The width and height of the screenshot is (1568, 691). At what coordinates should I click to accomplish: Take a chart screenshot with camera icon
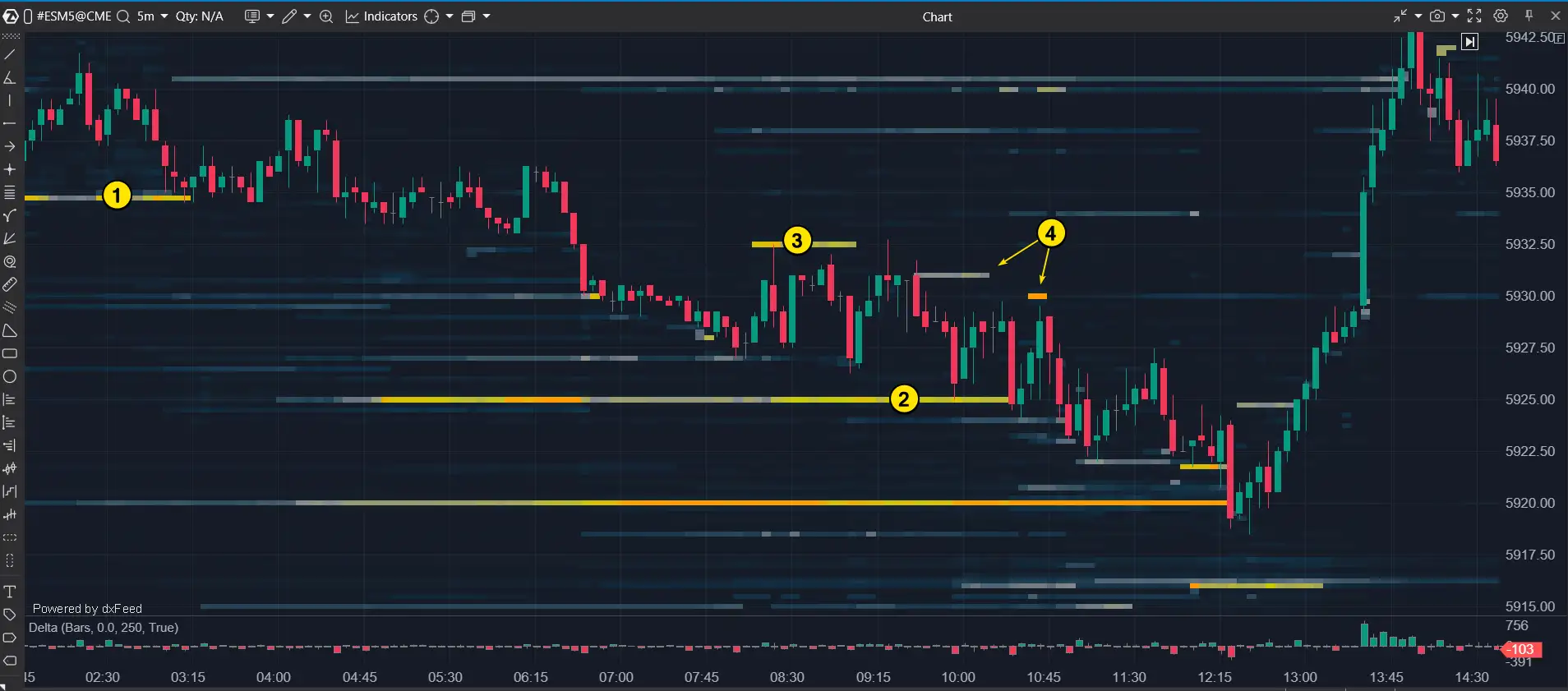tap(1437, 16)
